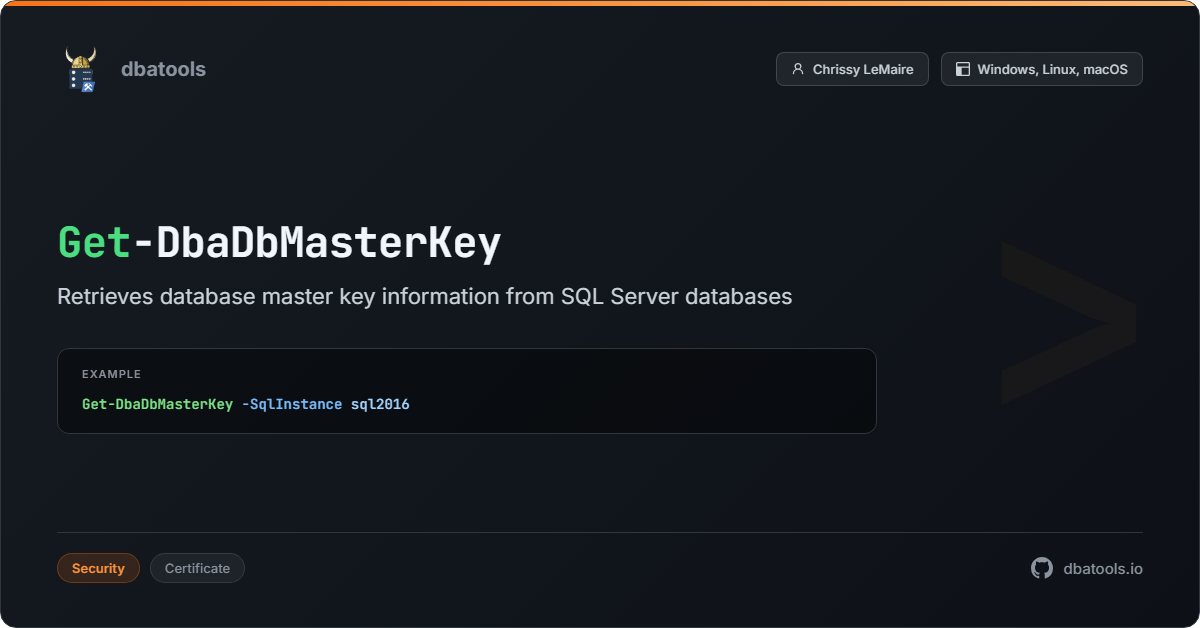The width and height of the screenshot is (1200, 628).
Task: Click the sql2016 value in example
Action: click(380, 404)
